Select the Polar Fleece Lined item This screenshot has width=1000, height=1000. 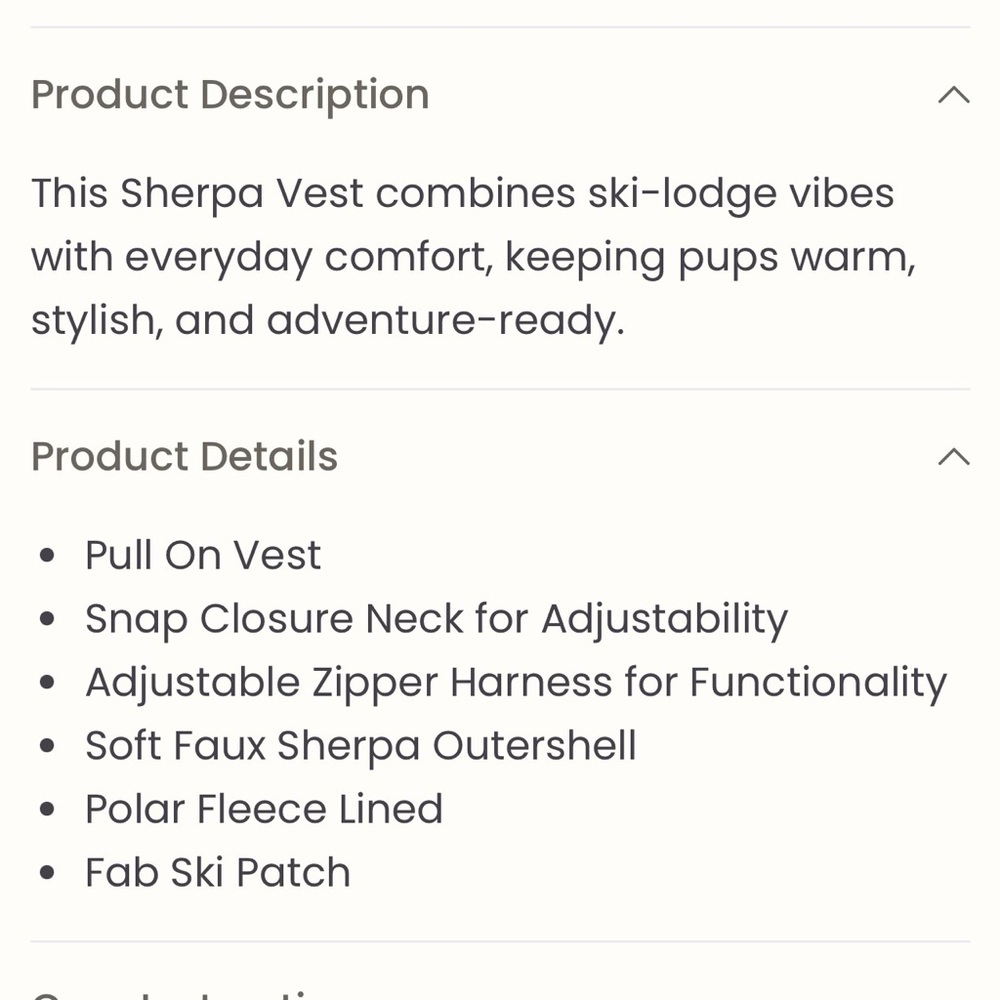click(x=264, y=809)
